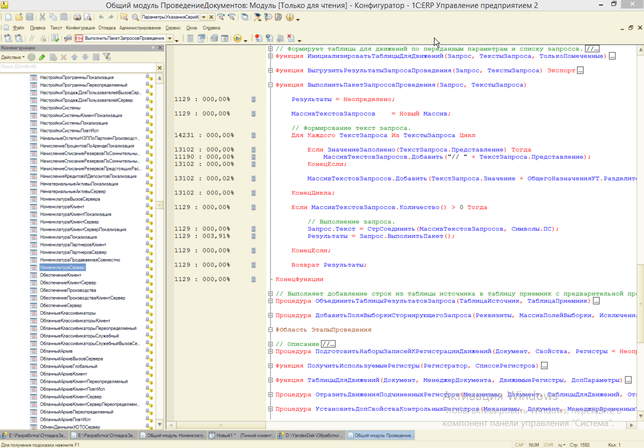Click the green Add icon in Конфигурация panel

32,58
